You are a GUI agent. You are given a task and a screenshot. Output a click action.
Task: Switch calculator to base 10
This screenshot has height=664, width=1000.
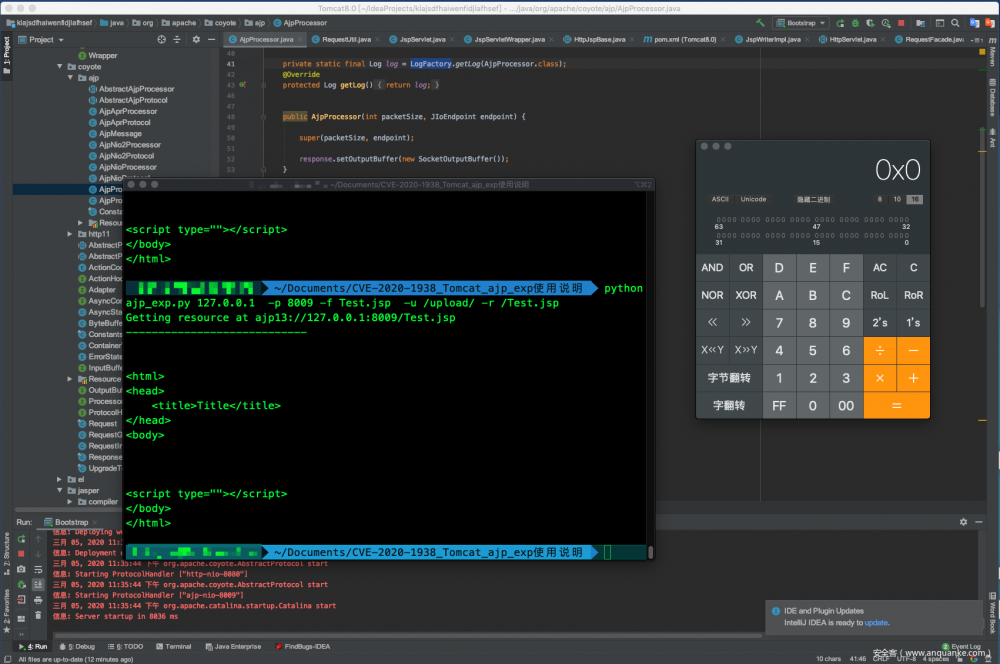pos(897,199)
